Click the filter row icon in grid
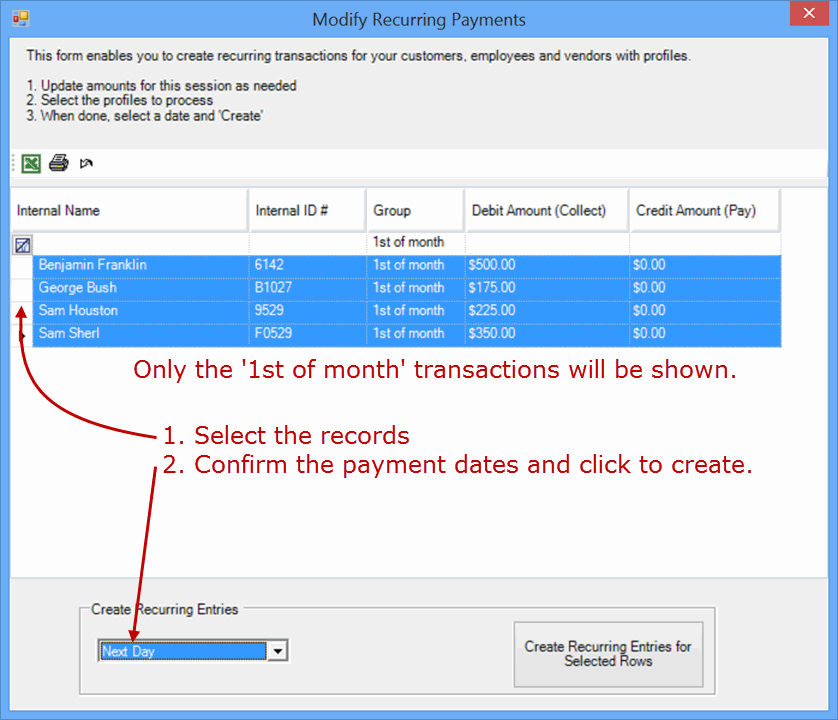This screenshot has height=720, width=838. (22, 243)
